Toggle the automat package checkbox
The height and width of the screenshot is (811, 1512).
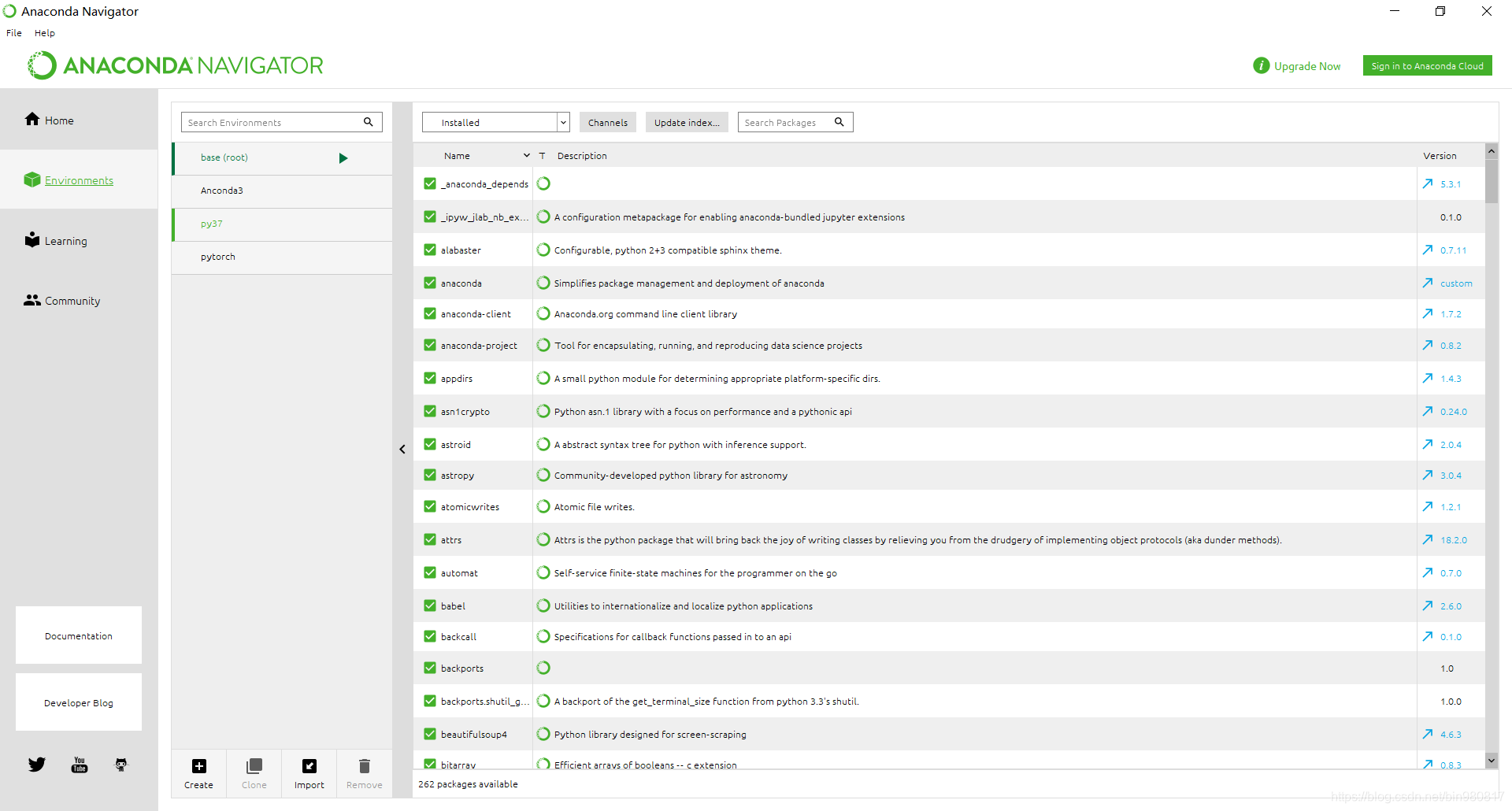pyautogui.click(x=430, y=572)
